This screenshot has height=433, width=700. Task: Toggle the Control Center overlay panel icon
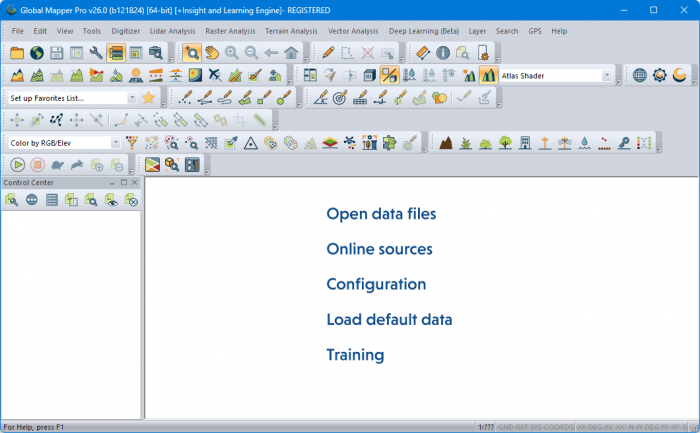tap(116, 53)
